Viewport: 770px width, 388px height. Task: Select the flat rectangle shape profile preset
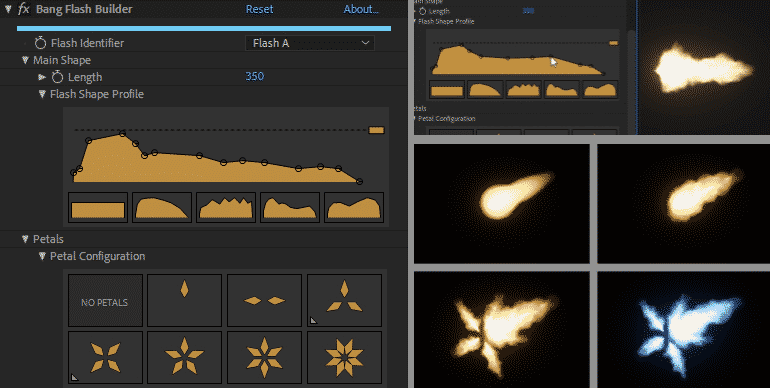click(x=98, y=208)
